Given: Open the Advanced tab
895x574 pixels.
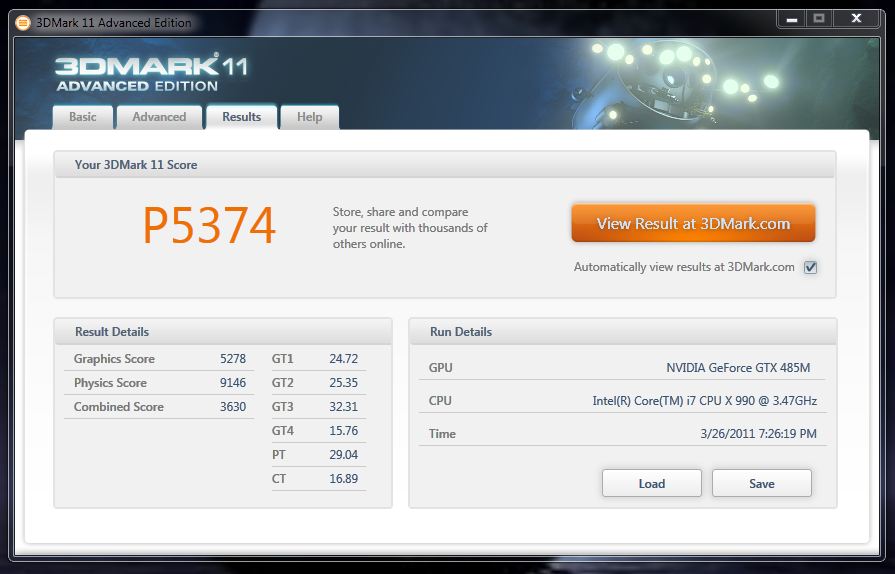Looking at the screenshot, I should 159,117.
